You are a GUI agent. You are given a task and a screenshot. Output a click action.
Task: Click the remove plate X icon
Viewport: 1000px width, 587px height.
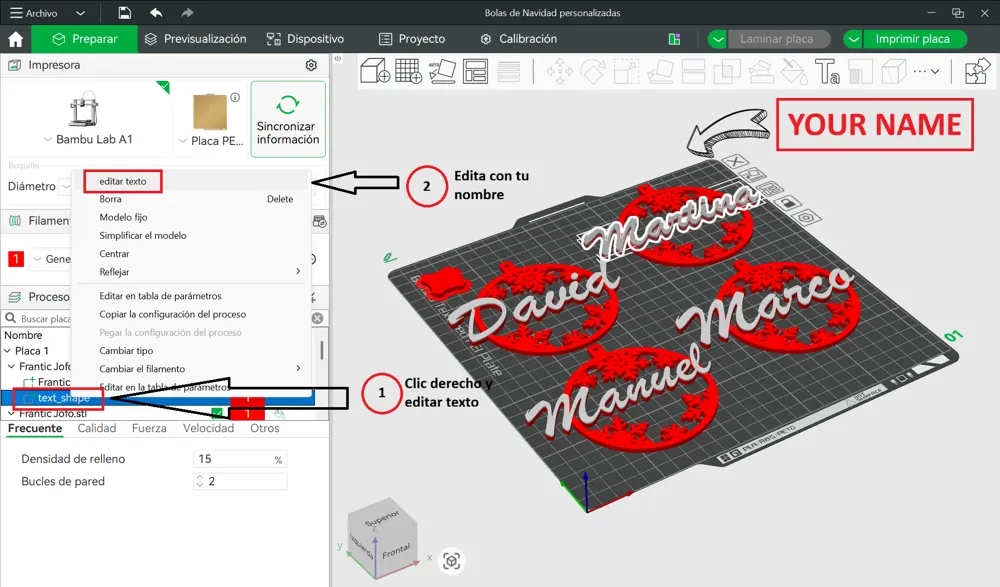pyautogui.click(x=735, y=161)
